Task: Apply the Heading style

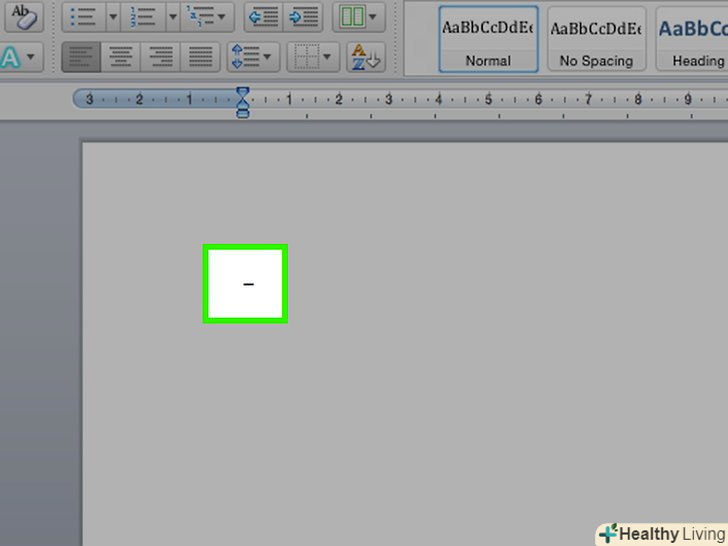Action: tap(692, 39)
